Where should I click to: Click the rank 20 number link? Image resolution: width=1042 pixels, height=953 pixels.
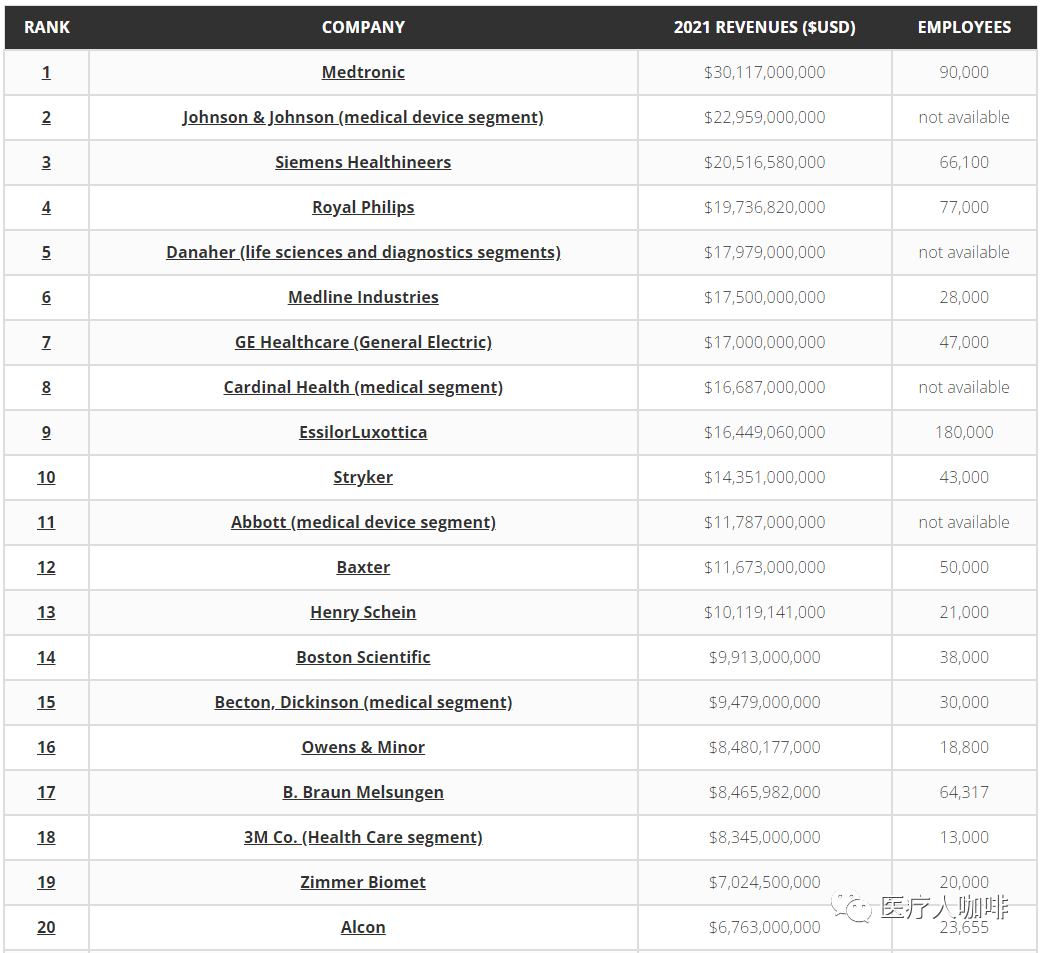[x=46, y=927]
